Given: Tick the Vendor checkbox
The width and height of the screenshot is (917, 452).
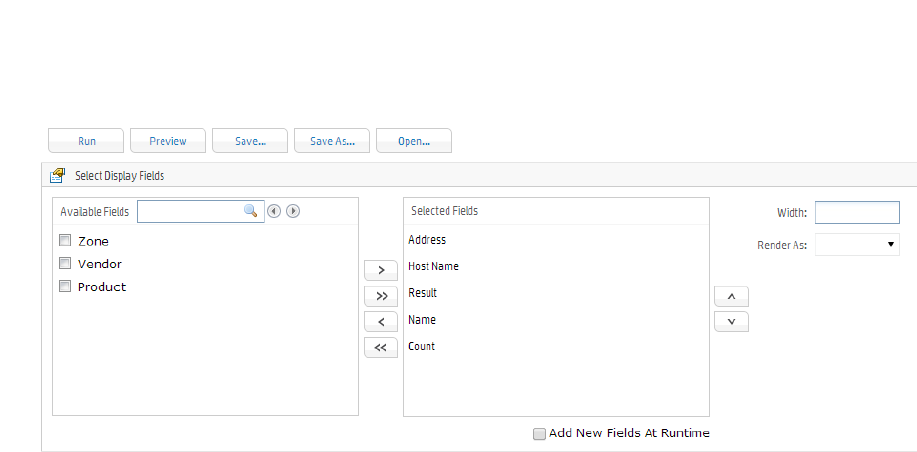Looking at the screenshot, I should [x=65, y=264].
